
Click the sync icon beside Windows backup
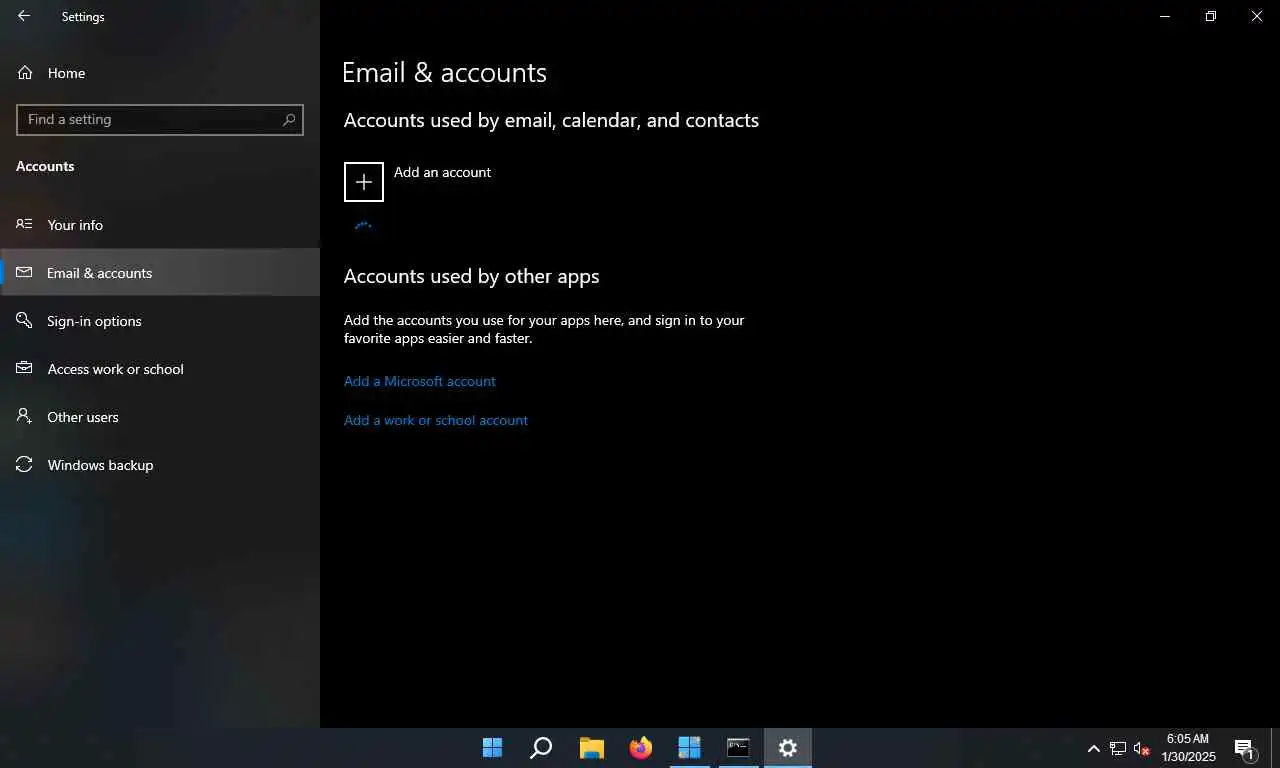(25, 464)
